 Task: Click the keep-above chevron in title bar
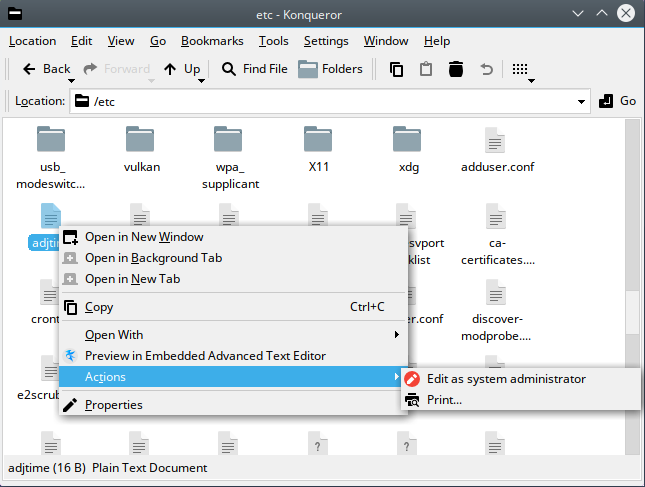click(602, 14)
